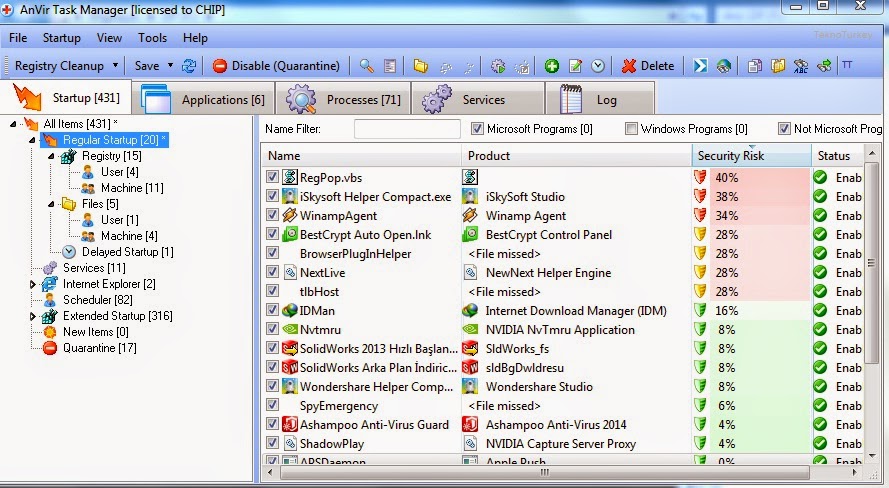Click the green plus add icon

pos(551,66)
